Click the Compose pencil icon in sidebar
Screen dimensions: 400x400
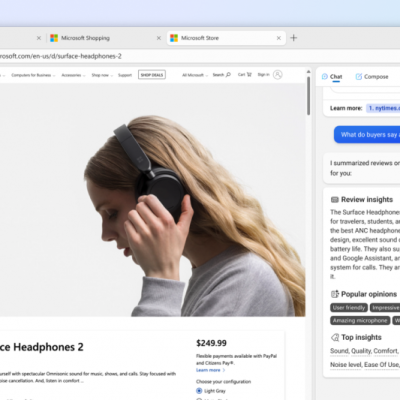click(x=359, y=77)
